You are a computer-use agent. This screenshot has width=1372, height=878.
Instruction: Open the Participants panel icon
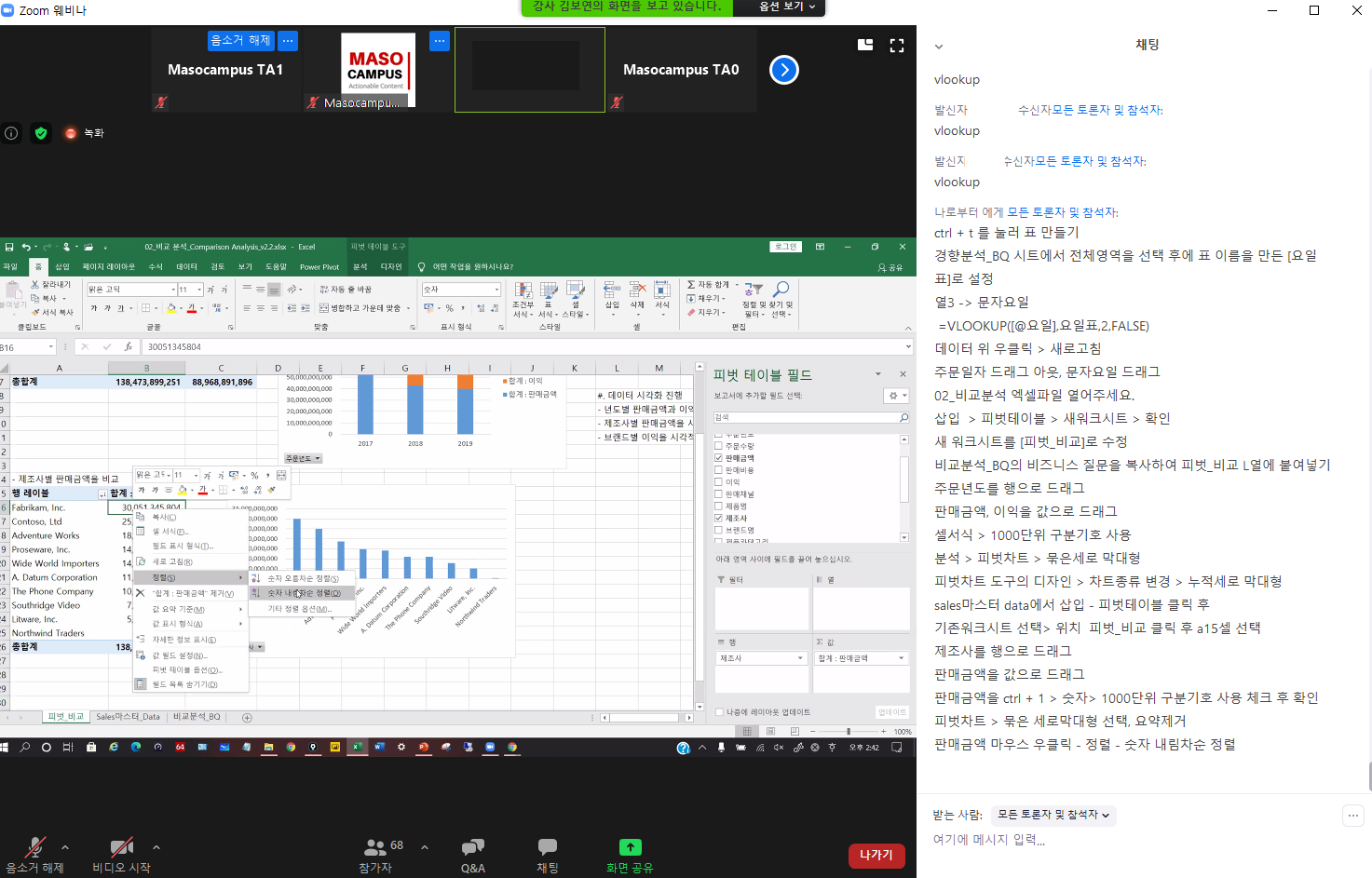tap(375, 847)
